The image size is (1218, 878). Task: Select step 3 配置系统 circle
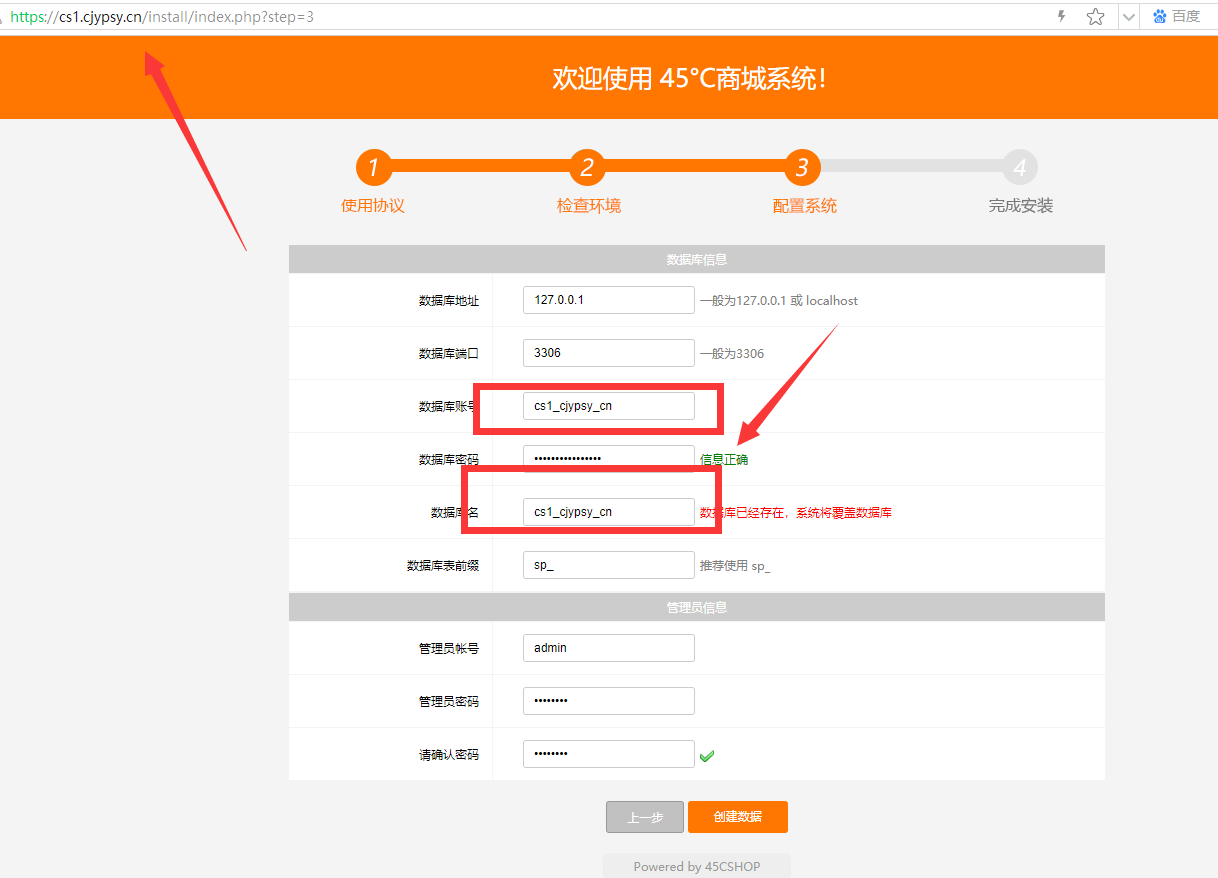(802, 168)
